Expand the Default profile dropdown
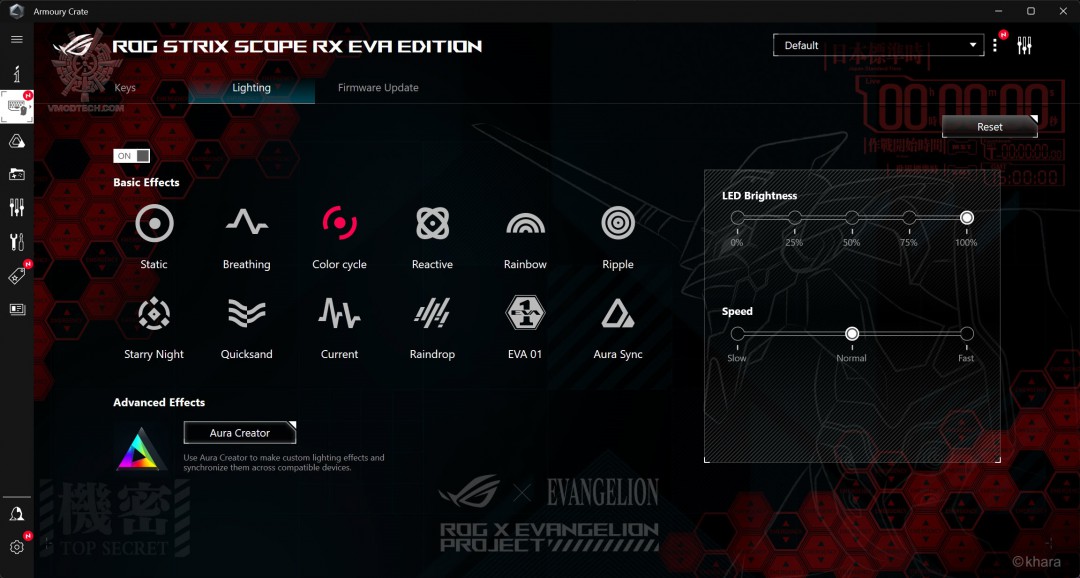Image resolution: width=1080 pixels, height=578 pixels. point(879,45)
